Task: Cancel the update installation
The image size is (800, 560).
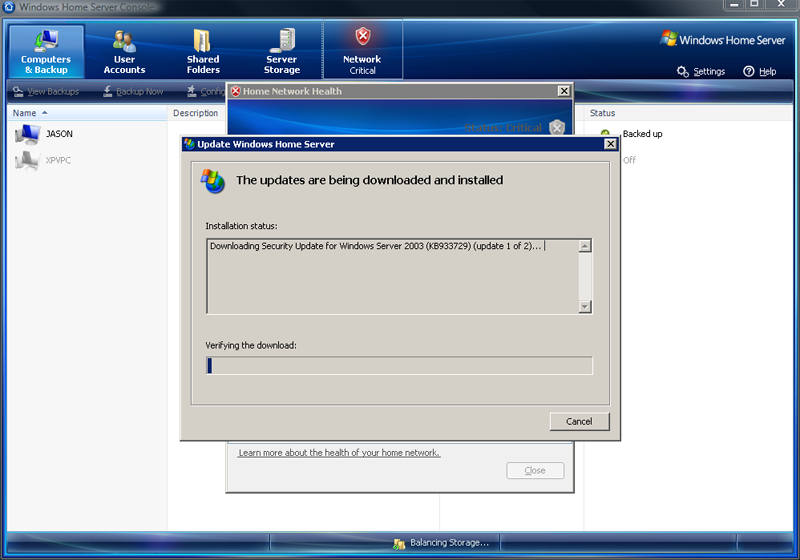Action: [579, 421]
